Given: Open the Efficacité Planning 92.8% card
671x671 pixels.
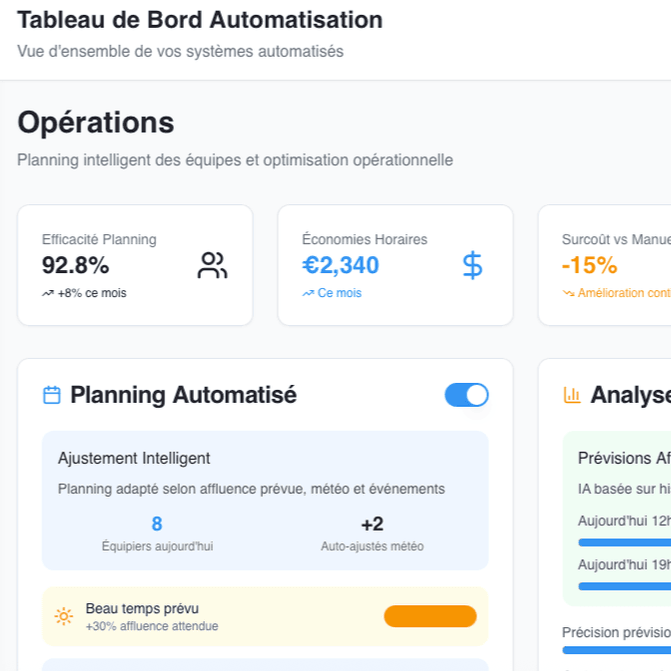Looking at the screenshot, I should tap(135, 265).
